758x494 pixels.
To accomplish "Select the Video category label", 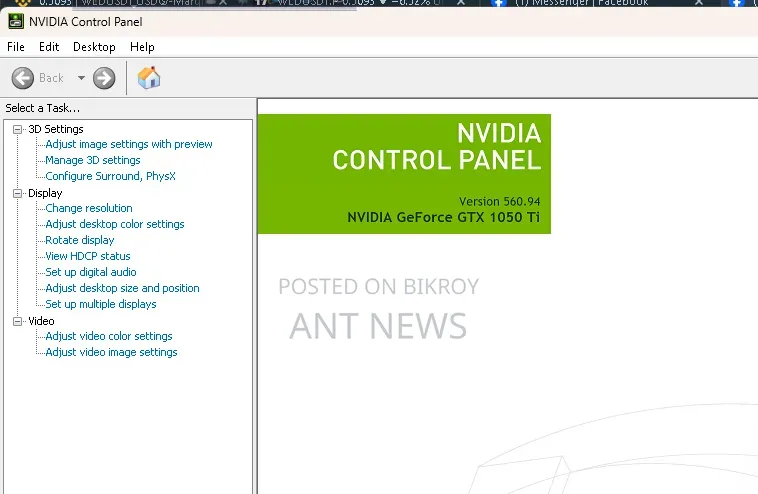I will (41, 321).
